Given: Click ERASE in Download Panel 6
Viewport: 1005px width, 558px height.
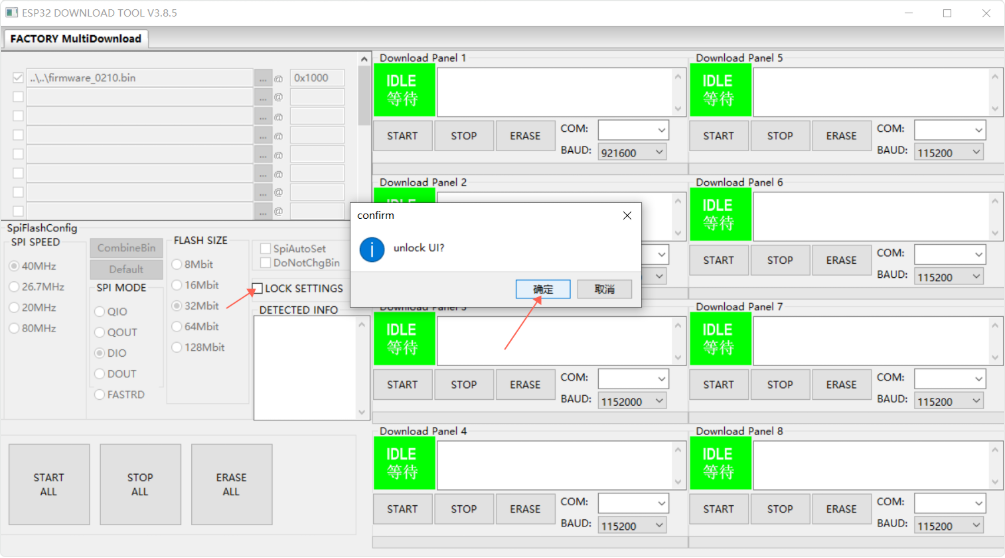Looking at the screenshot, I should point(842,260).
